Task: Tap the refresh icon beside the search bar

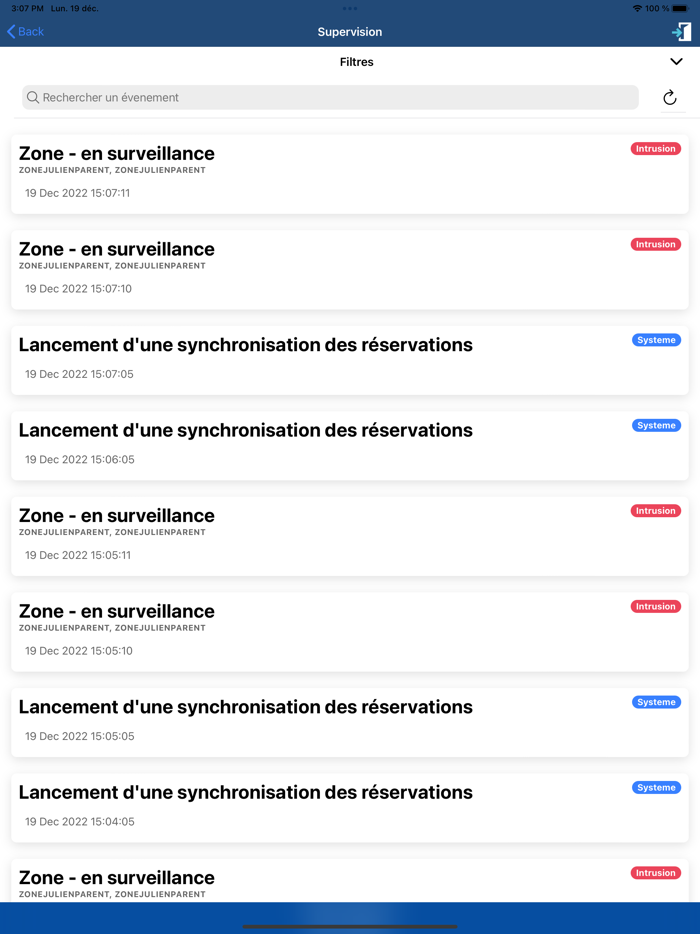Action: [669, 97]
